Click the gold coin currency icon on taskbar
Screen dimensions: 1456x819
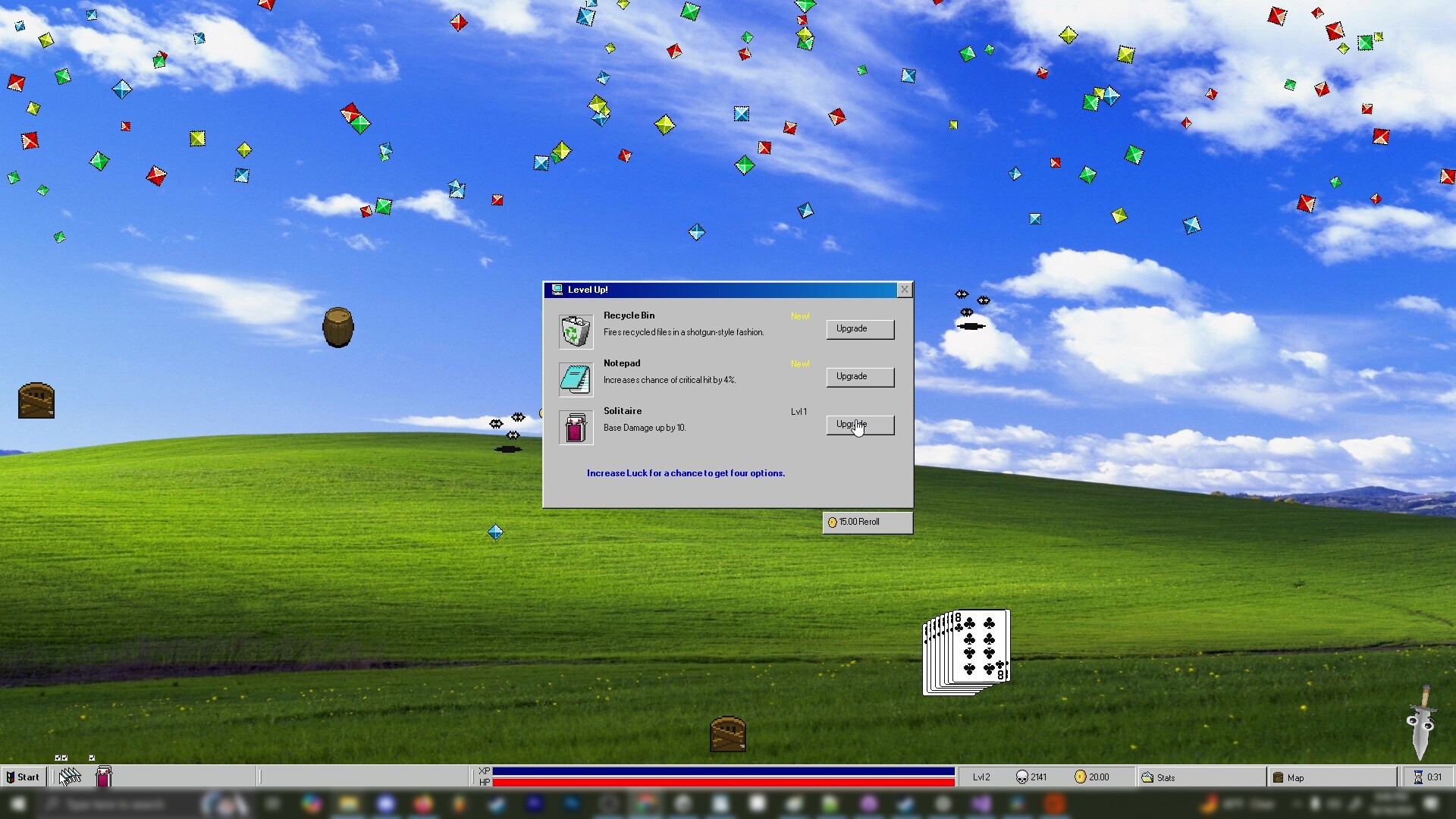[1081, 777]
